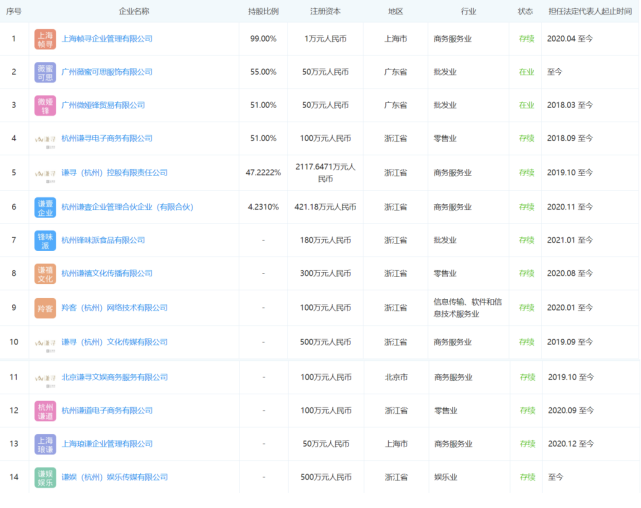Open the 谦寻（杭州）文化传媒有限公司 link

coord(114,342)
